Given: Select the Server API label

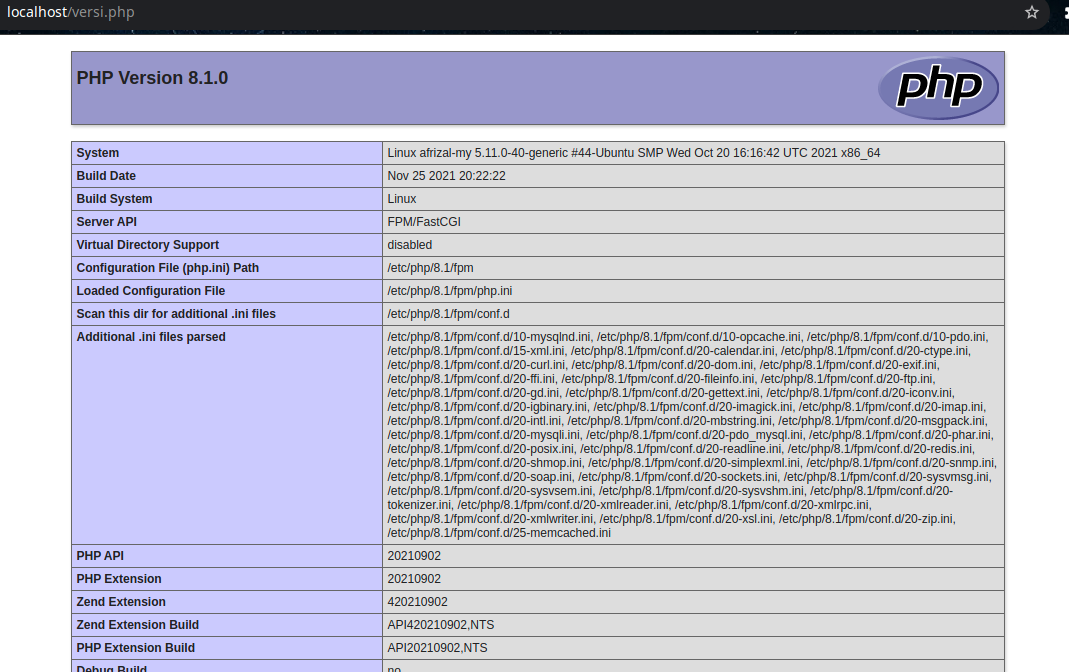Looking at the screenshot, I should click(x=106, y=222).
